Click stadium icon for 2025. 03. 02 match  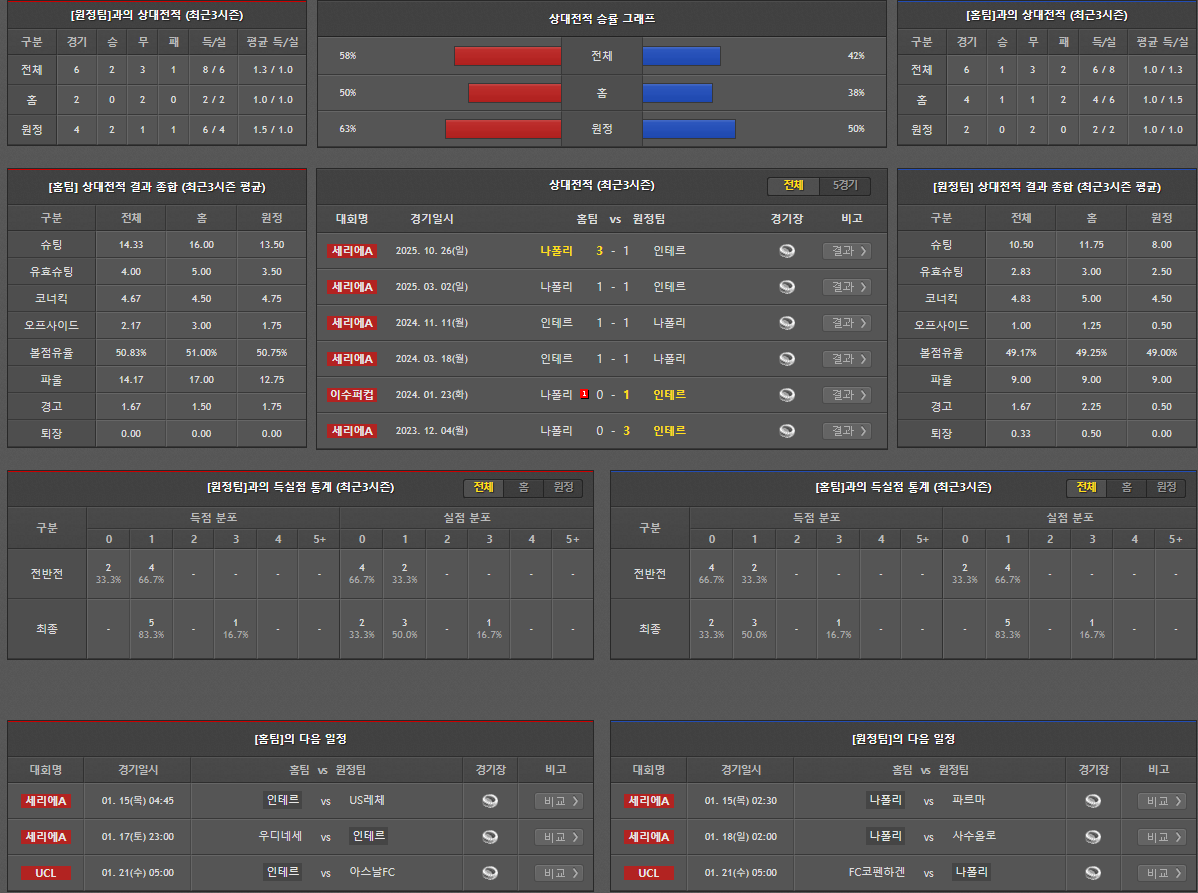pyautogui.click(x=787, y=287)
